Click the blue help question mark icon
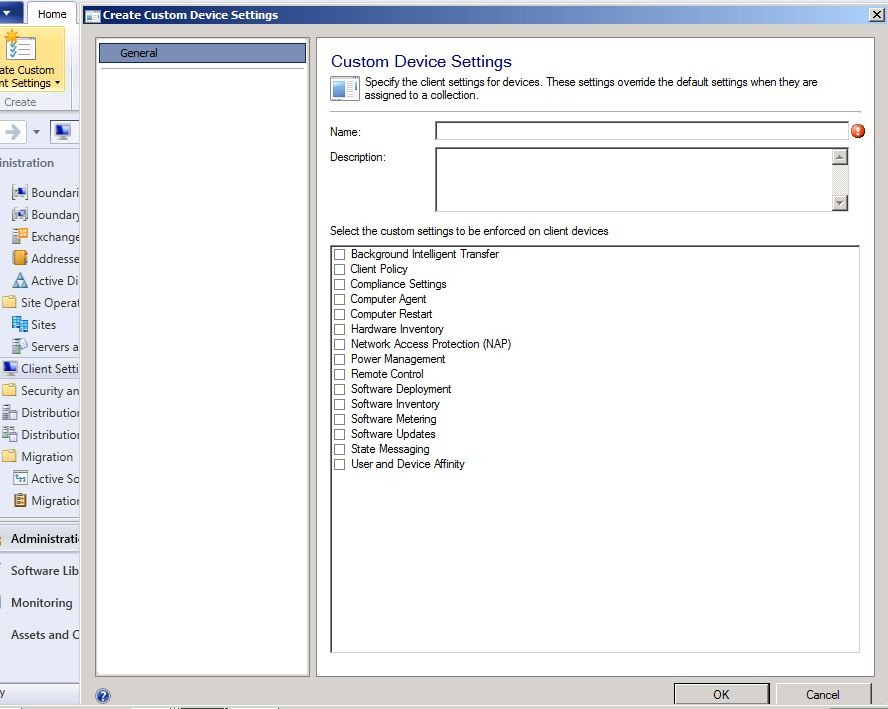This screenshot has height=709, width=888. [x=103, y=695]
